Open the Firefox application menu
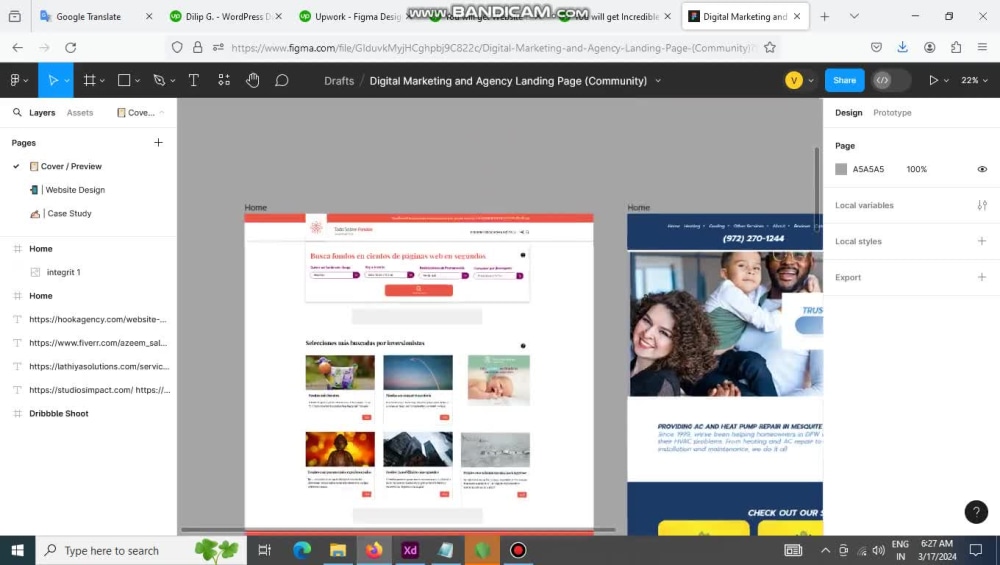Viewport: 1000px width, 565px height. (982, 47)
